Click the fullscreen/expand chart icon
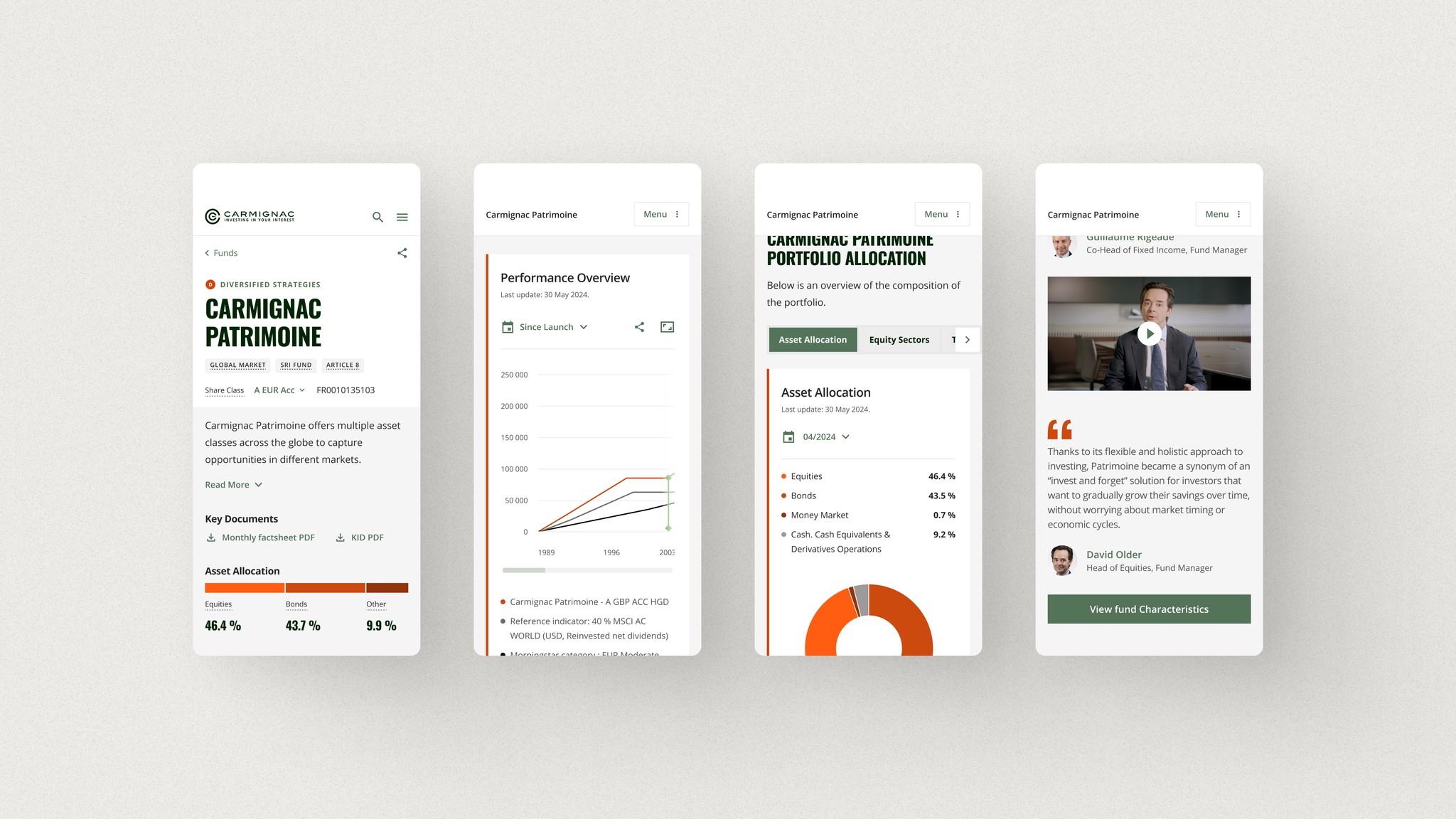 coord(666,327)
